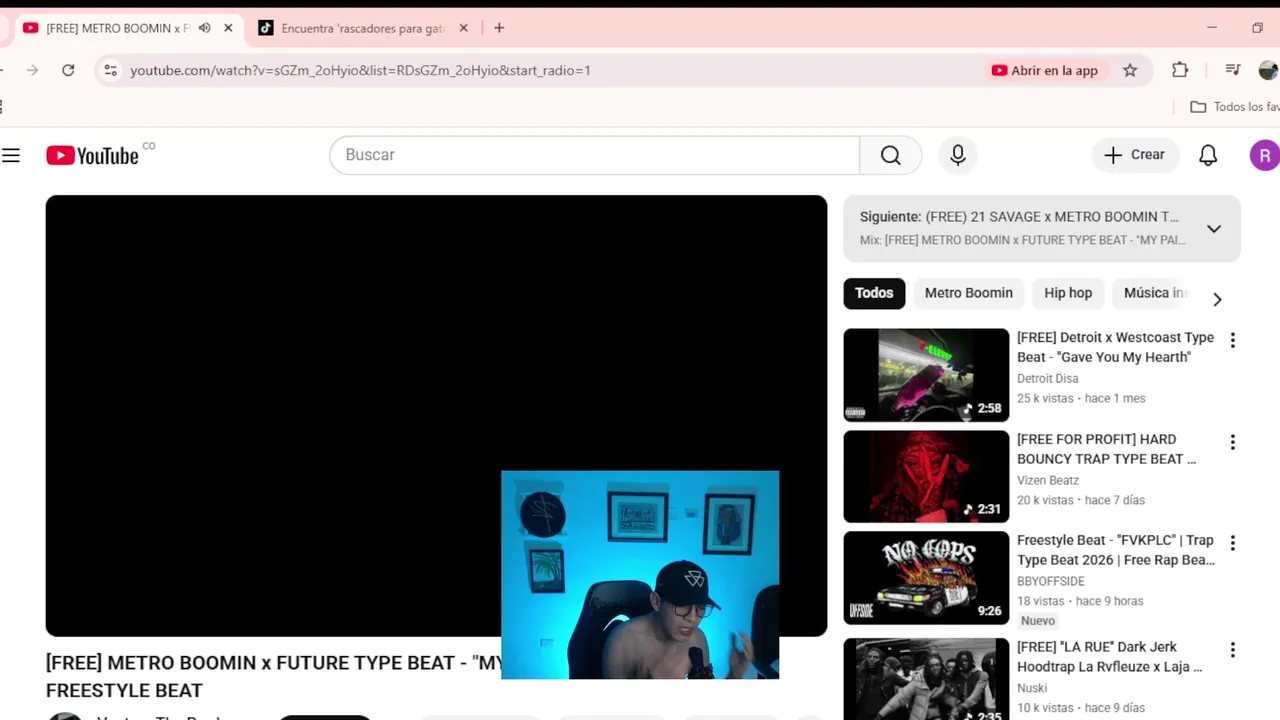This screenshot has width=1280, height=720.
Task: Open the account avatar menu
Action: coord(1264,155)
